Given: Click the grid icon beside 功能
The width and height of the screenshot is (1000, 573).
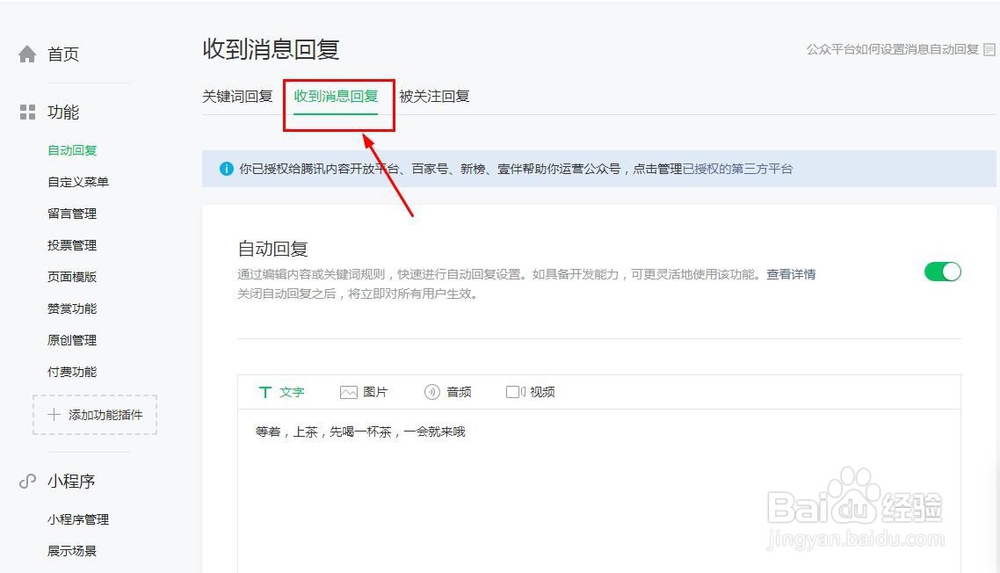Looking at the screenshot, I should click(x=27, y=112).
